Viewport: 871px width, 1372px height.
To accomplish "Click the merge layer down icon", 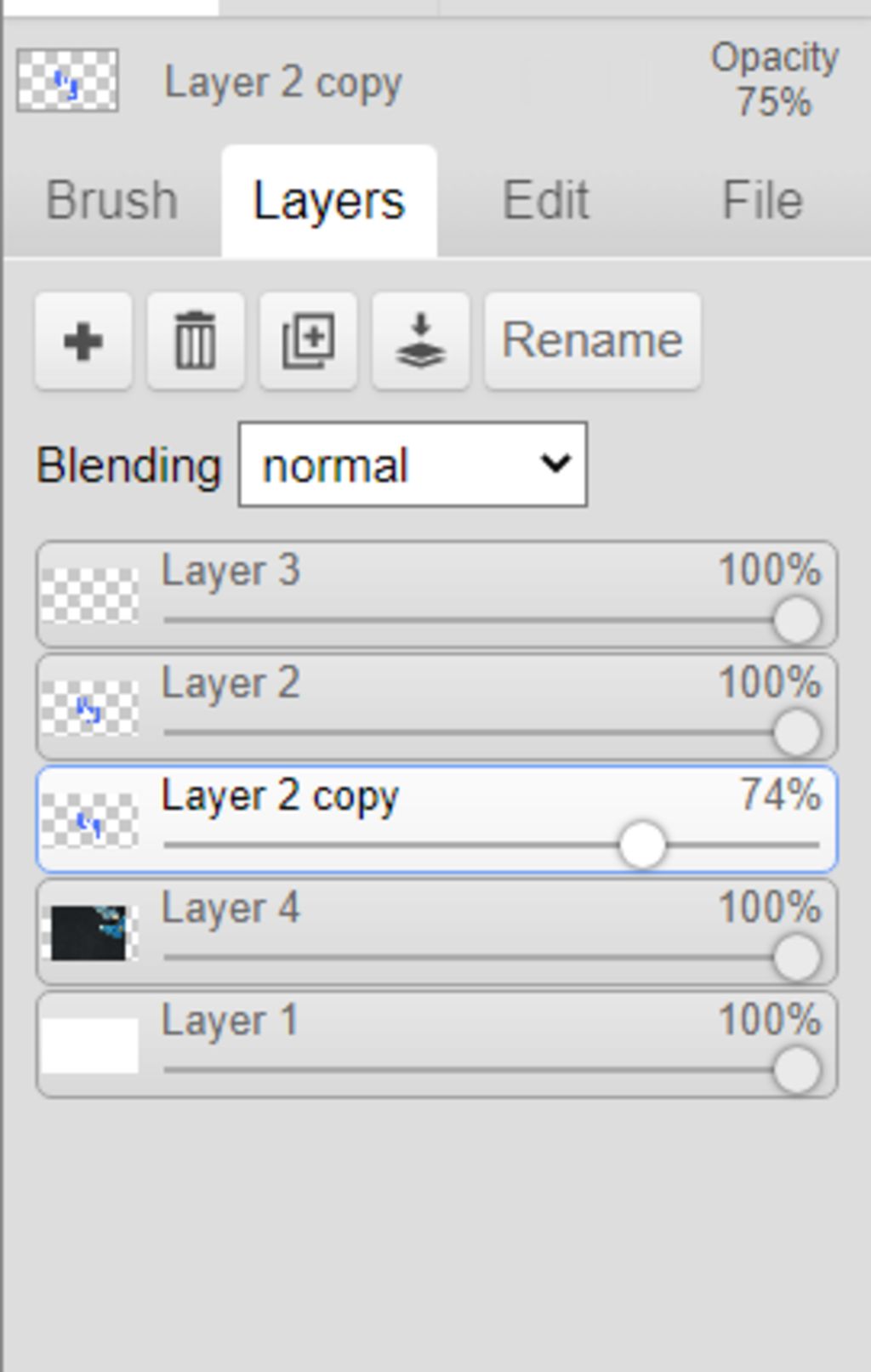I will 420,341.
